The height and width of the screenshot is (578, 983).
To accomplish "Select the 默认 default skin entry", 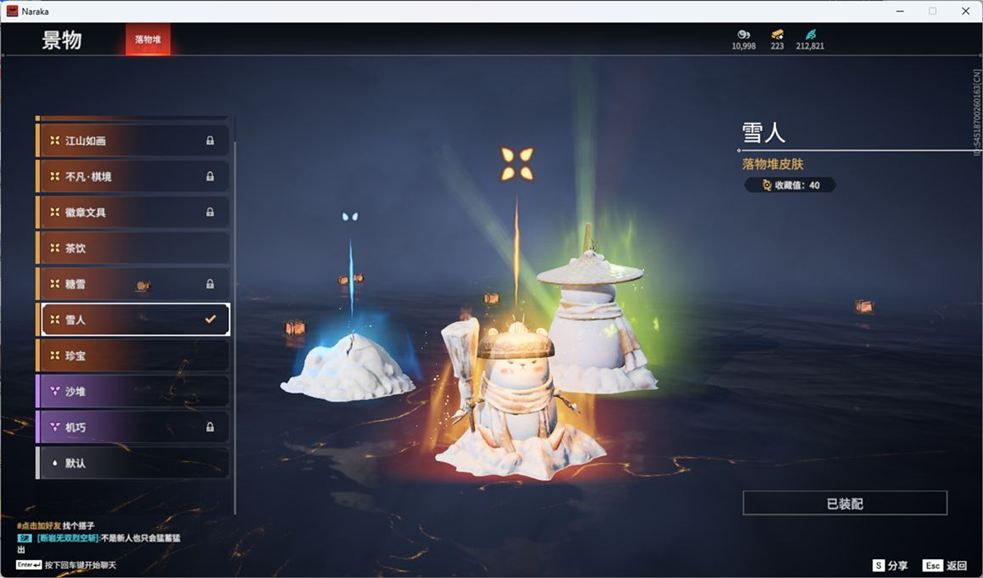I will (132, 463).
